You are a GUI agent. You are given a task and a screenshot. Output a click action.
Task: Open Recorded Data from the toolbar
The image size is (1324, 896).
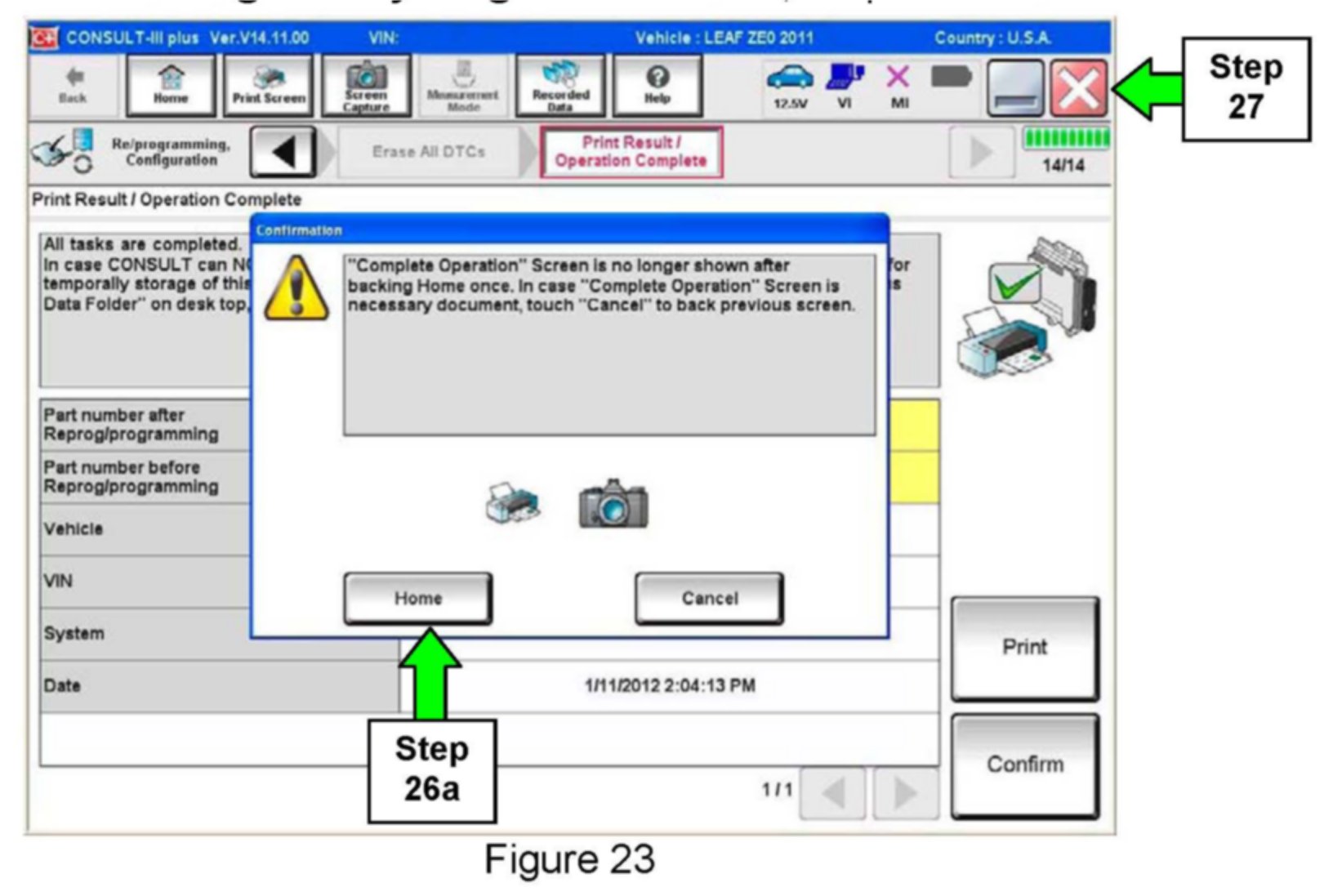[x=560, y=86]
